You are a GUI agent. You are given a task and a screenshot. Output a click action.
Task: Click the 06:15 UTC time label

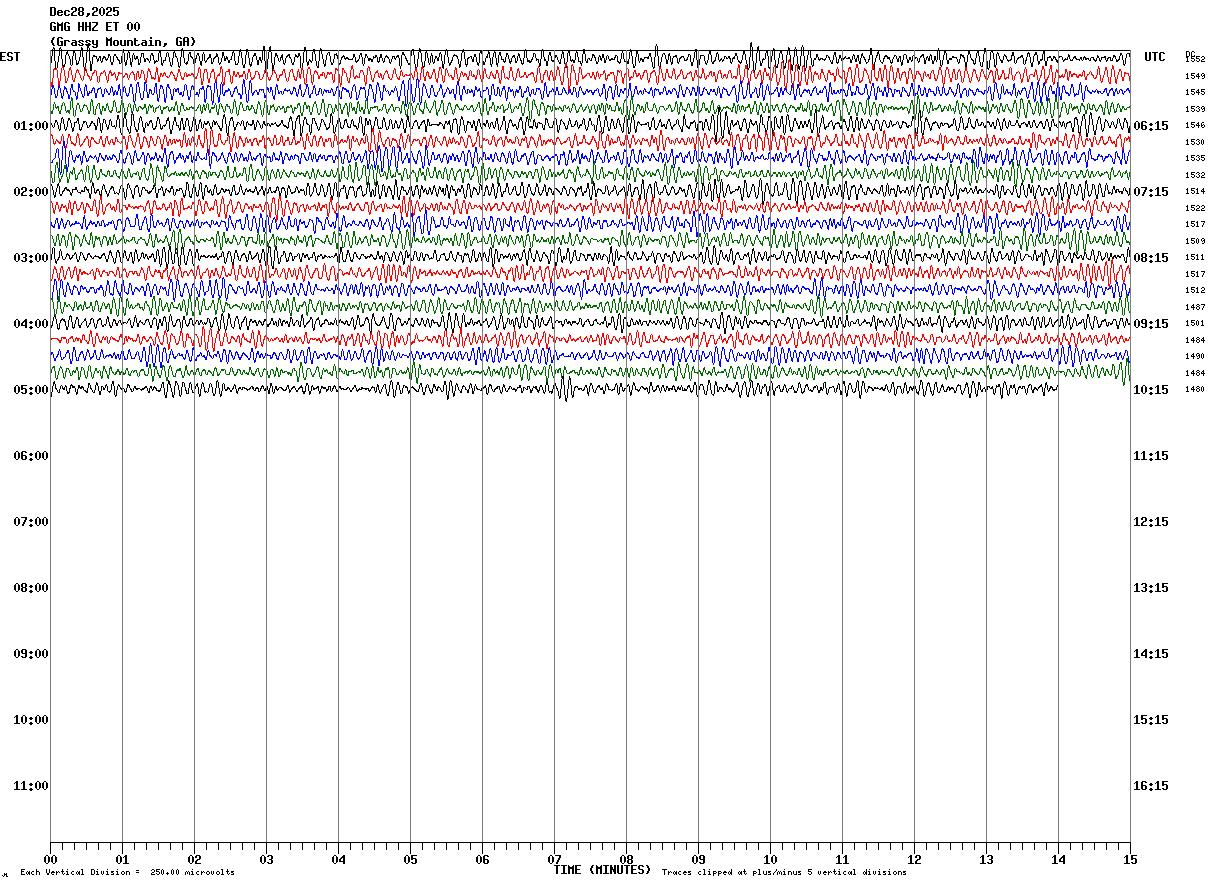pos(1151,126)
